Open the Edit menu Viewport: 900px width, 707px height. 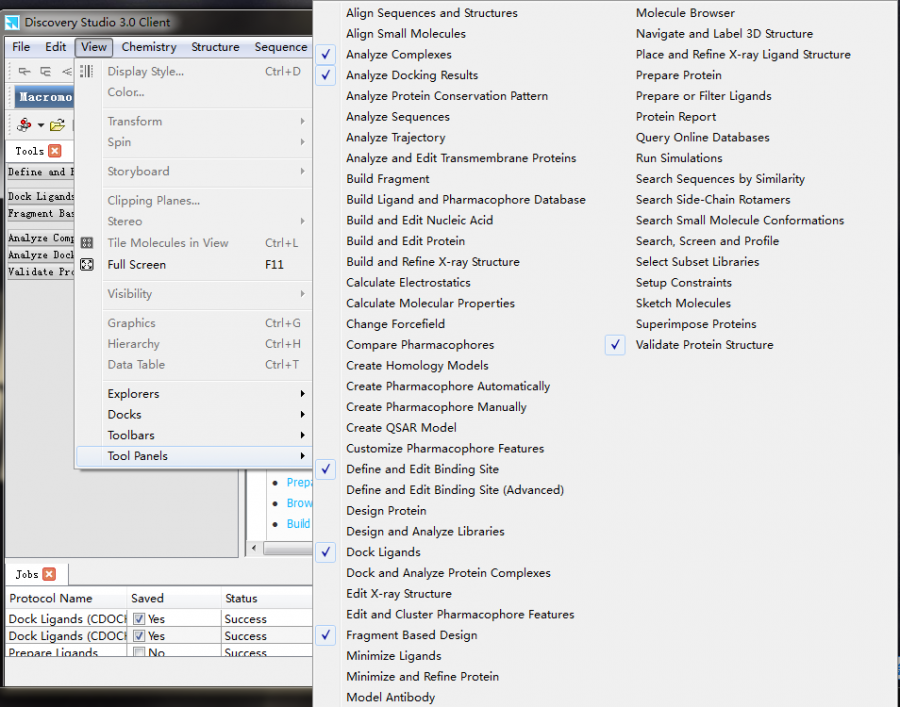(x=56, y=47)
